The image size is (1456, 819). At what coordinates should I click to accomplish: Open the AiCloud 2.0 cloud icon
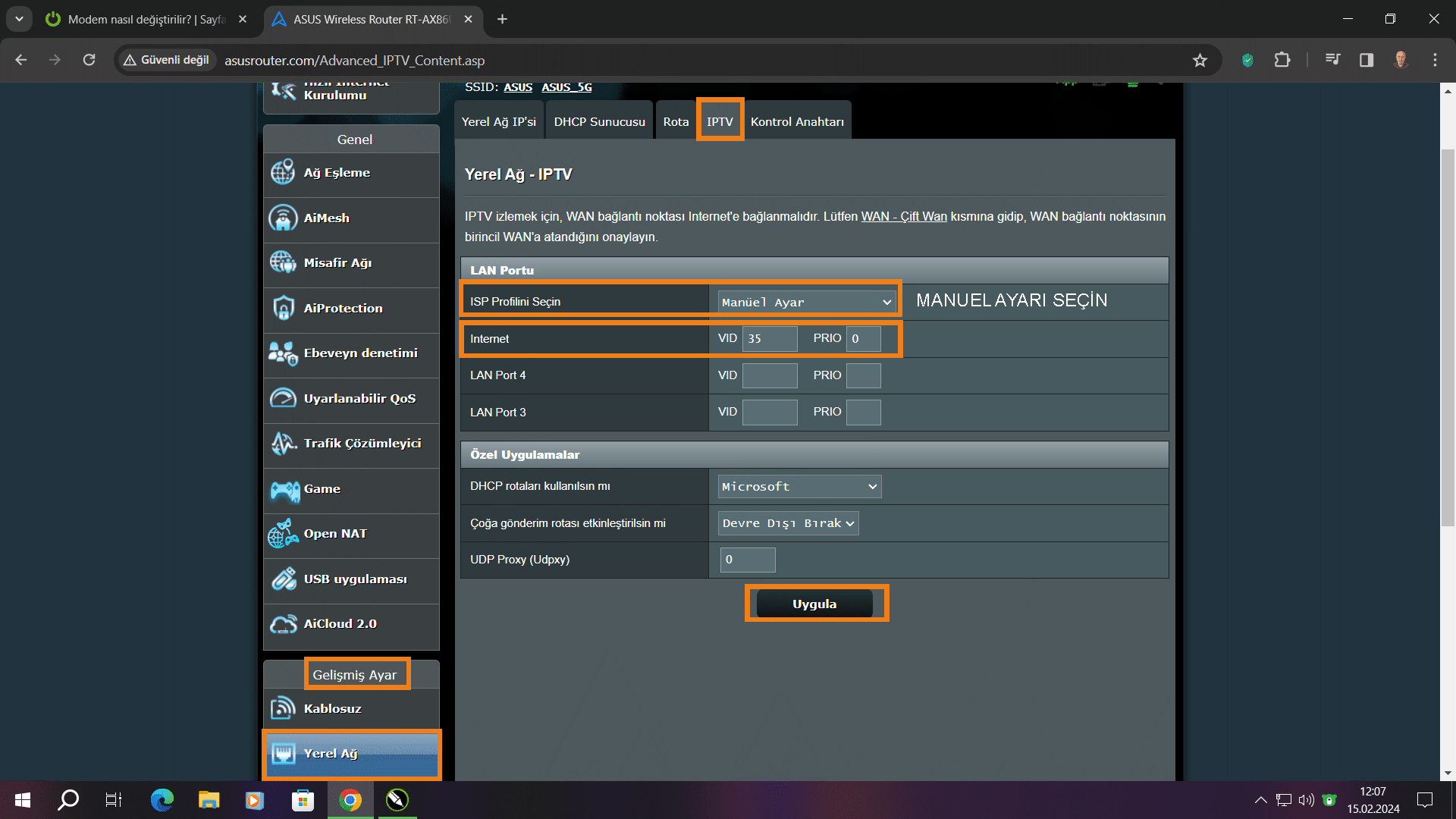click(283, 624)
